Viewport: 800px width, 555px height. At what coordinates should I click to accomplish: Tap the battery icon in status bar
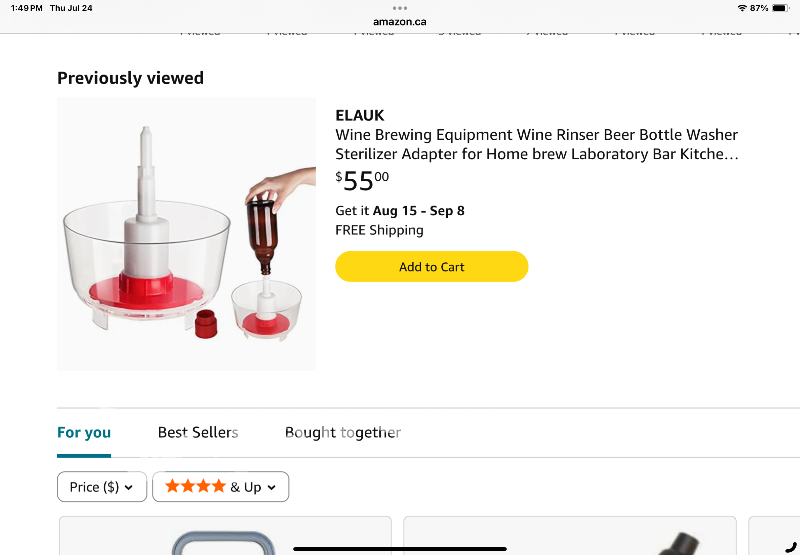coord(779,8)
